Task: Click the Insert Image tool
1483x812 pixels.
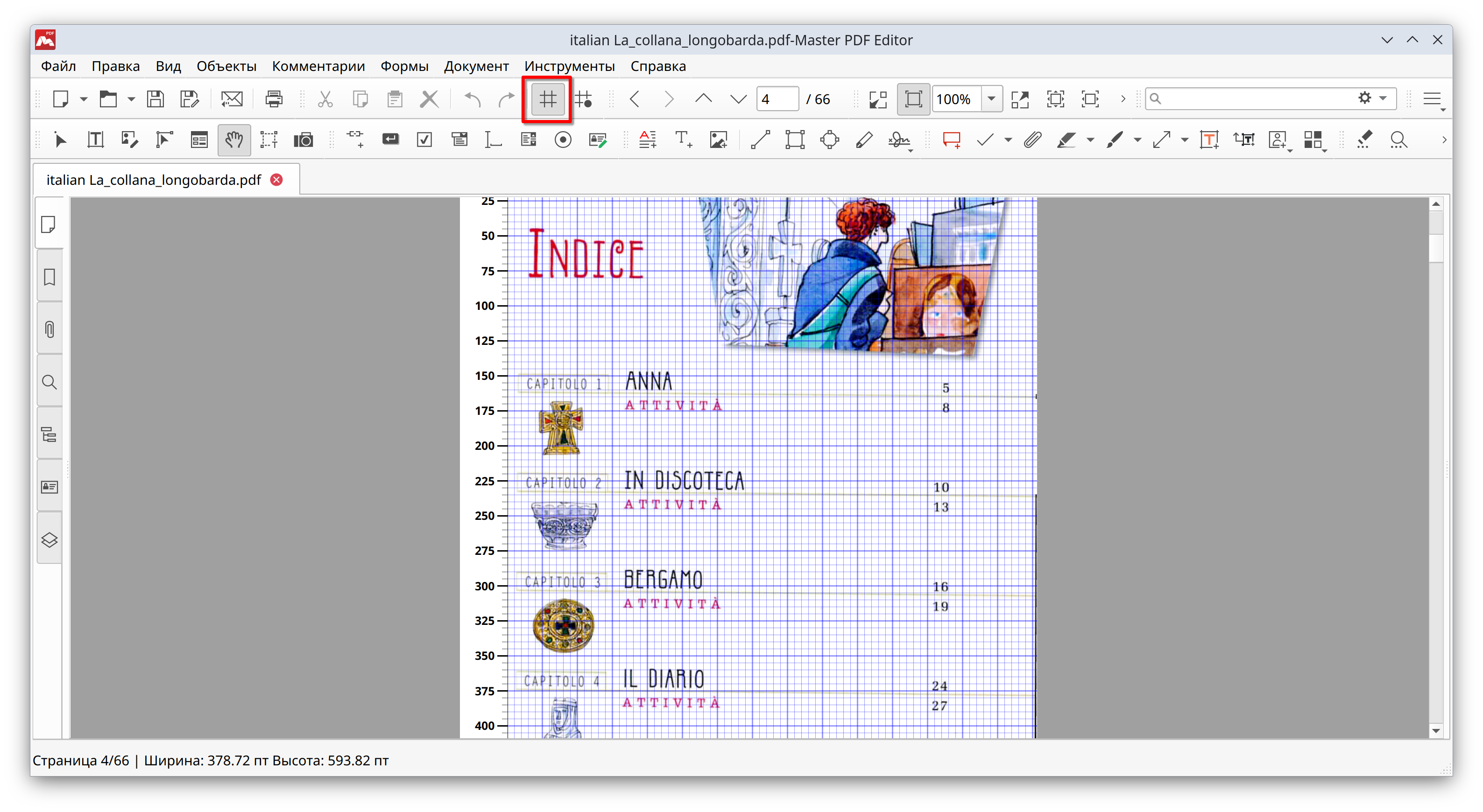Action: pyautogui.click(x=719, y=140)
